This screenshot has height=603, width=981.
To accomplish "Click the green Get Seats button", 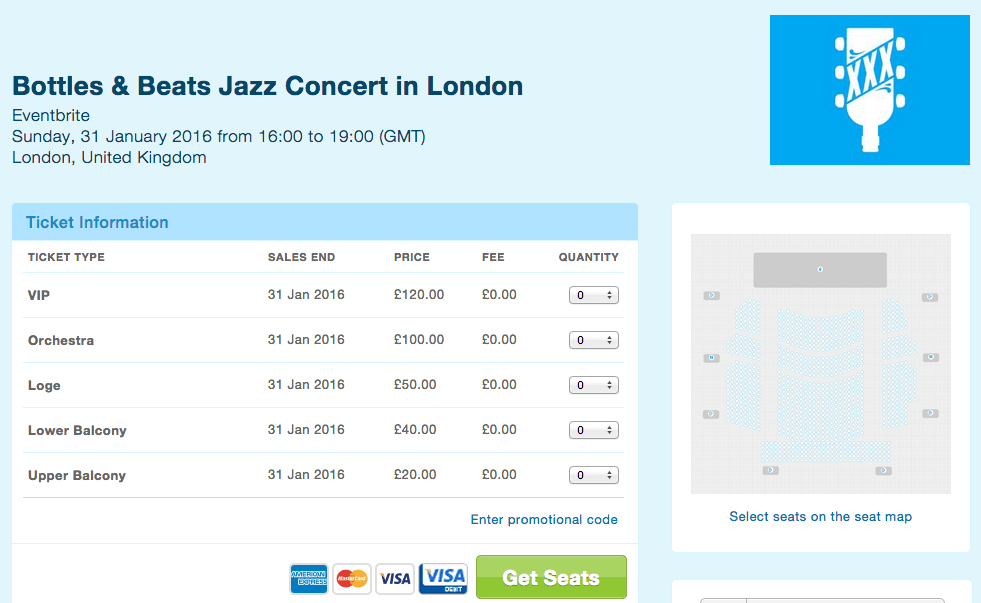I will [x=551, y=577].
